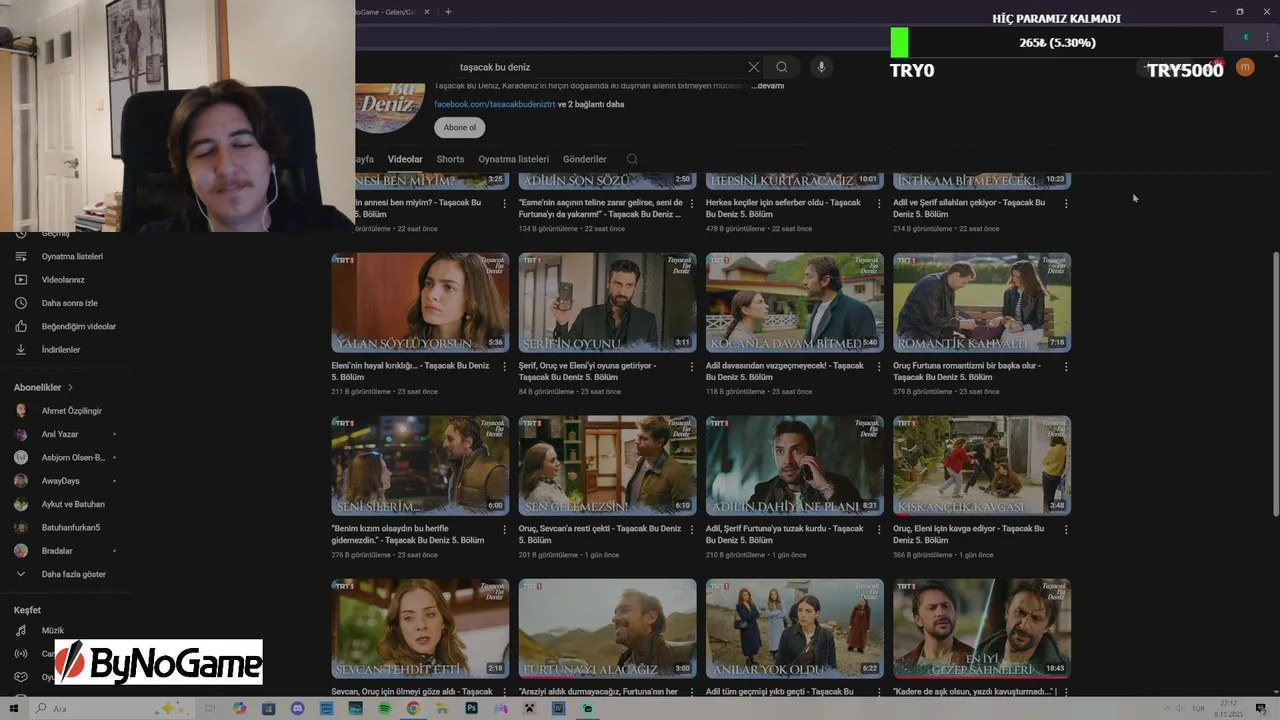Open the orange profile avatar menu
The width and height of the screenshot is (1280, 720).
[x=1245, y=67]
